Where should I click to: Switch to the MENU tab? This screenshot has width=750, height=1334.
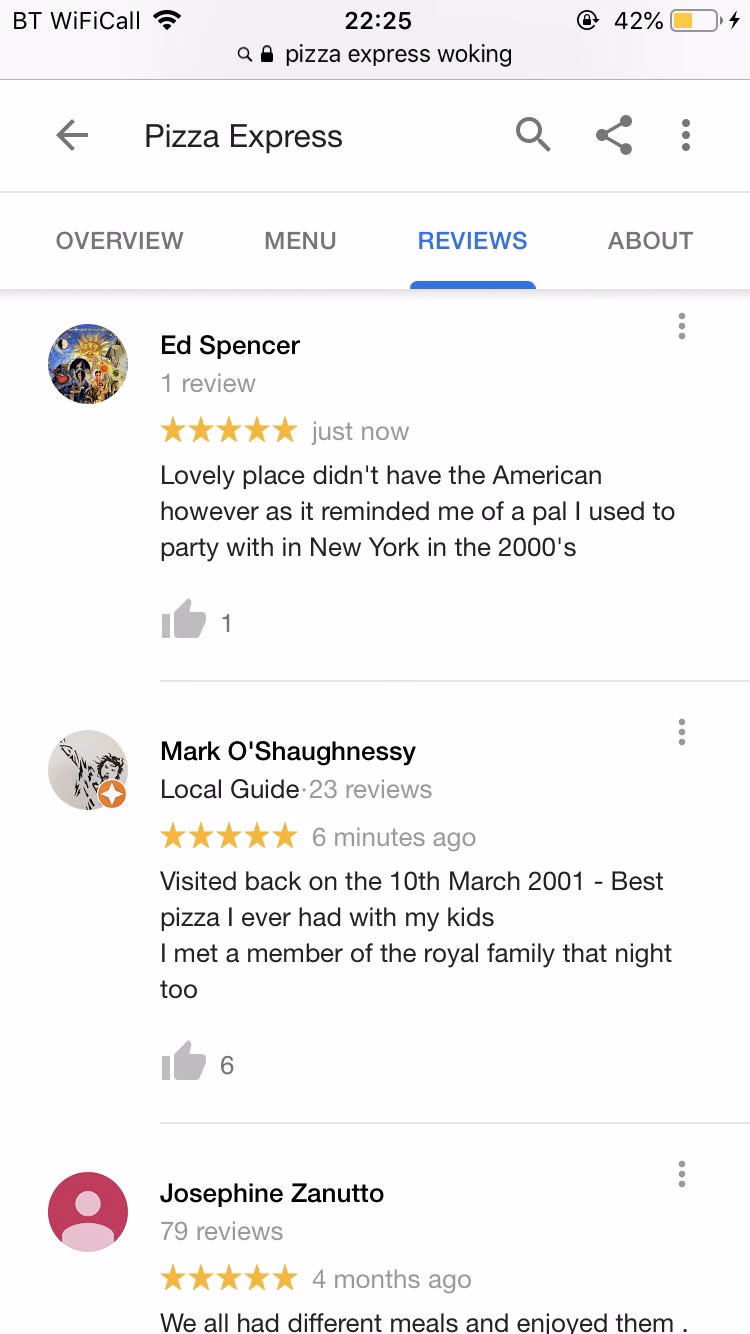pyautogui.click(x=300, y=240)
